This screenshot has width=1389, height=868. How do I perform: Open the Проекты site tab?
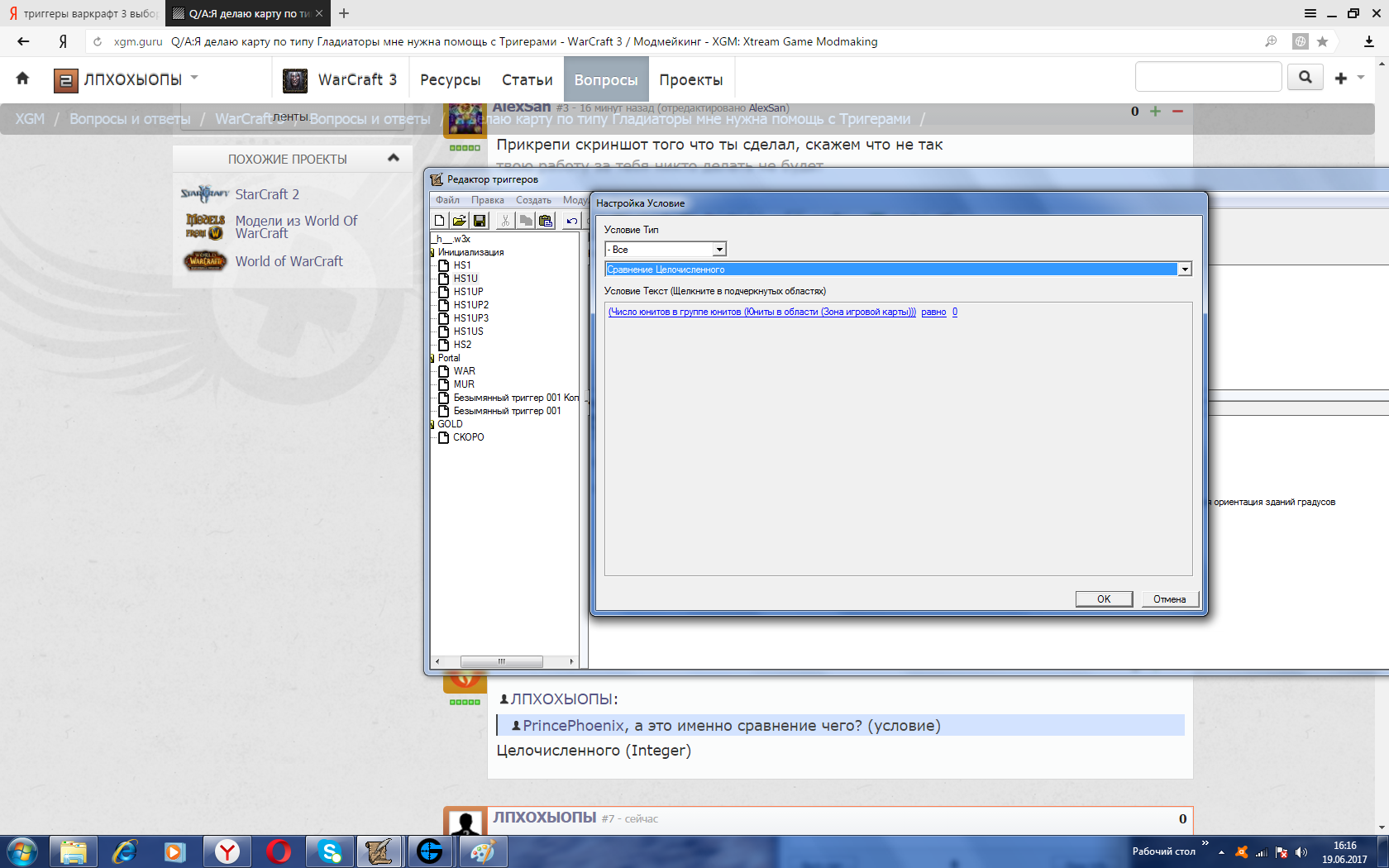click(691, 79)
